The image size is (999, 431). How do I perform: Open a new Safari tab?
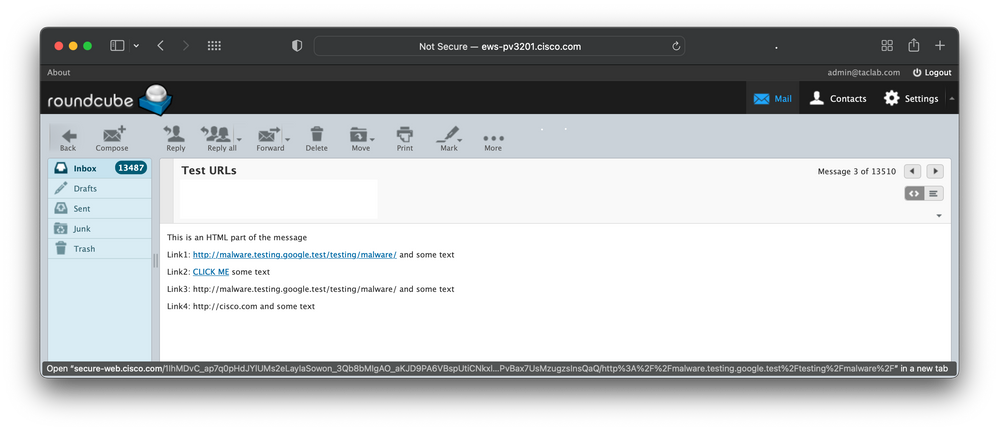pyautogui.click(x=940, y=45)
